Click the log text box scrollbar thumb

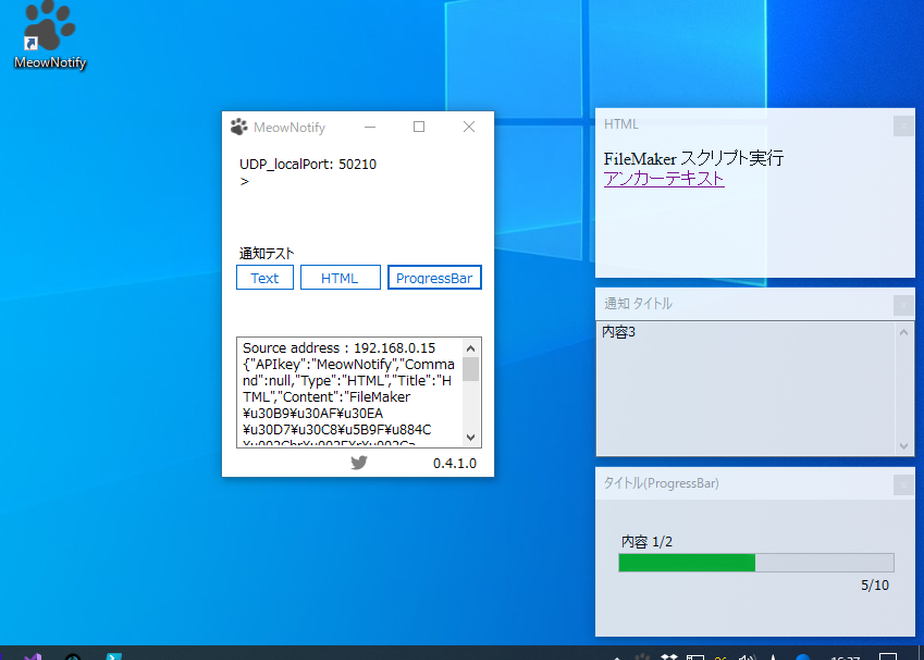pyautogui.click(x=470, y=369)
